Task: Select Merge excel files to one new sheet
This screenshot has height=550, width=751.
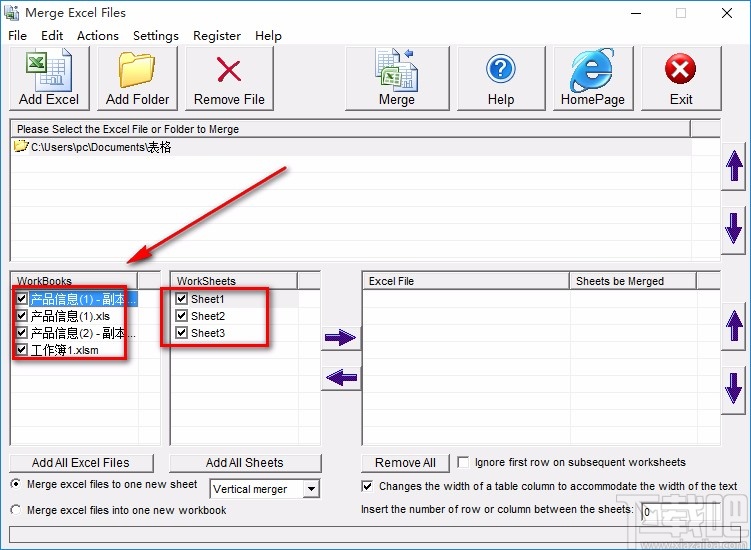Action: click(x=16, y=484)
